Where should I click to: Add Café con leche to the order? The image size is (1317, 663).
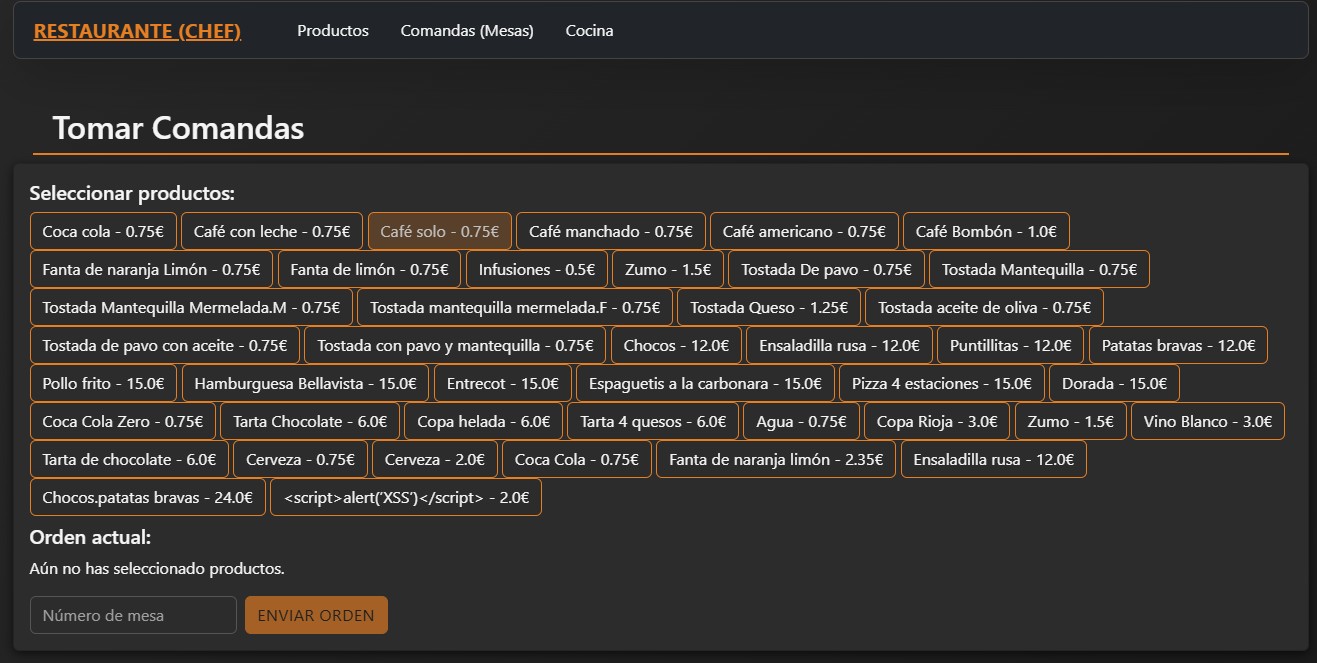tap(272, 231)
